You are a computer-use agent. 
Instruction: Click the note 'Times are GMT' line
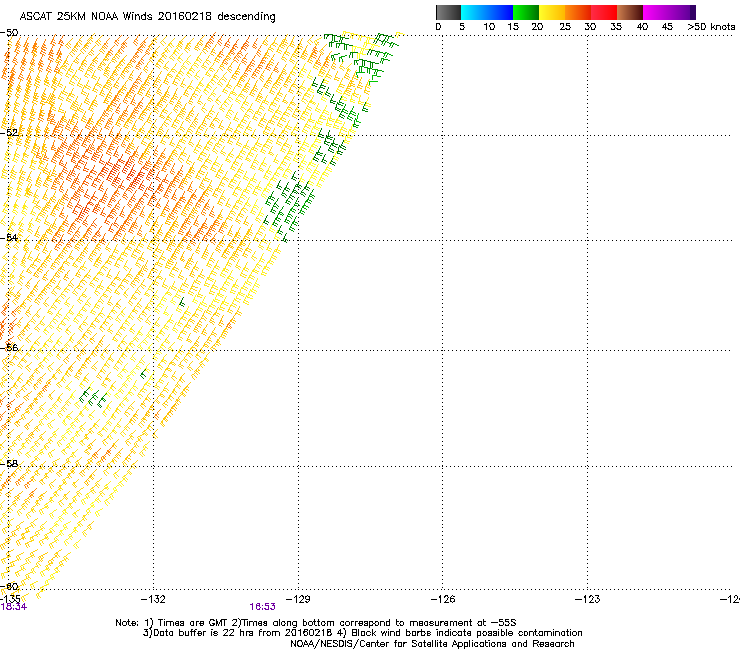click(x=316, y=623)
